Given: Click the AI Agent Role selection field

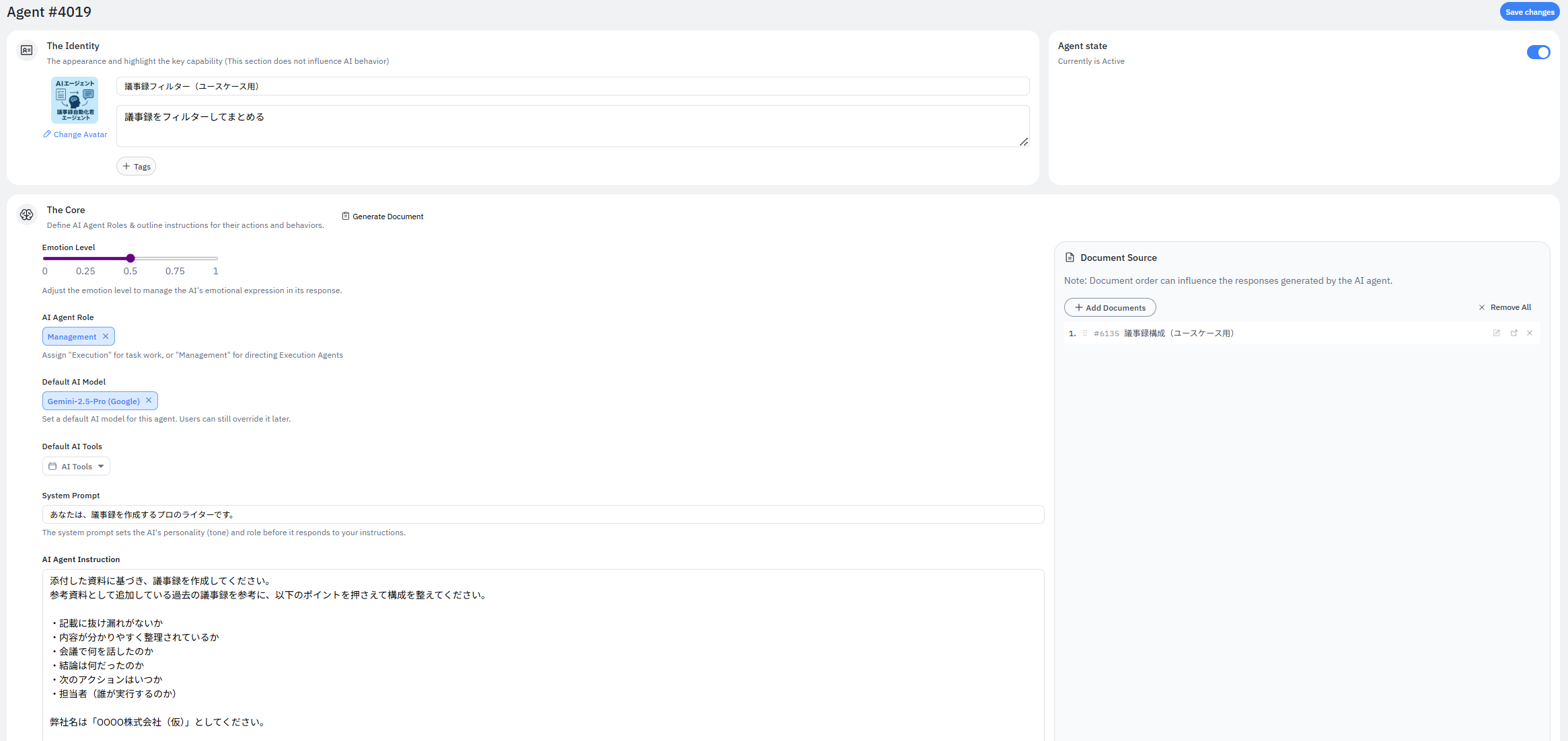Looking at the screenshot, I should [x=71, y=337].
